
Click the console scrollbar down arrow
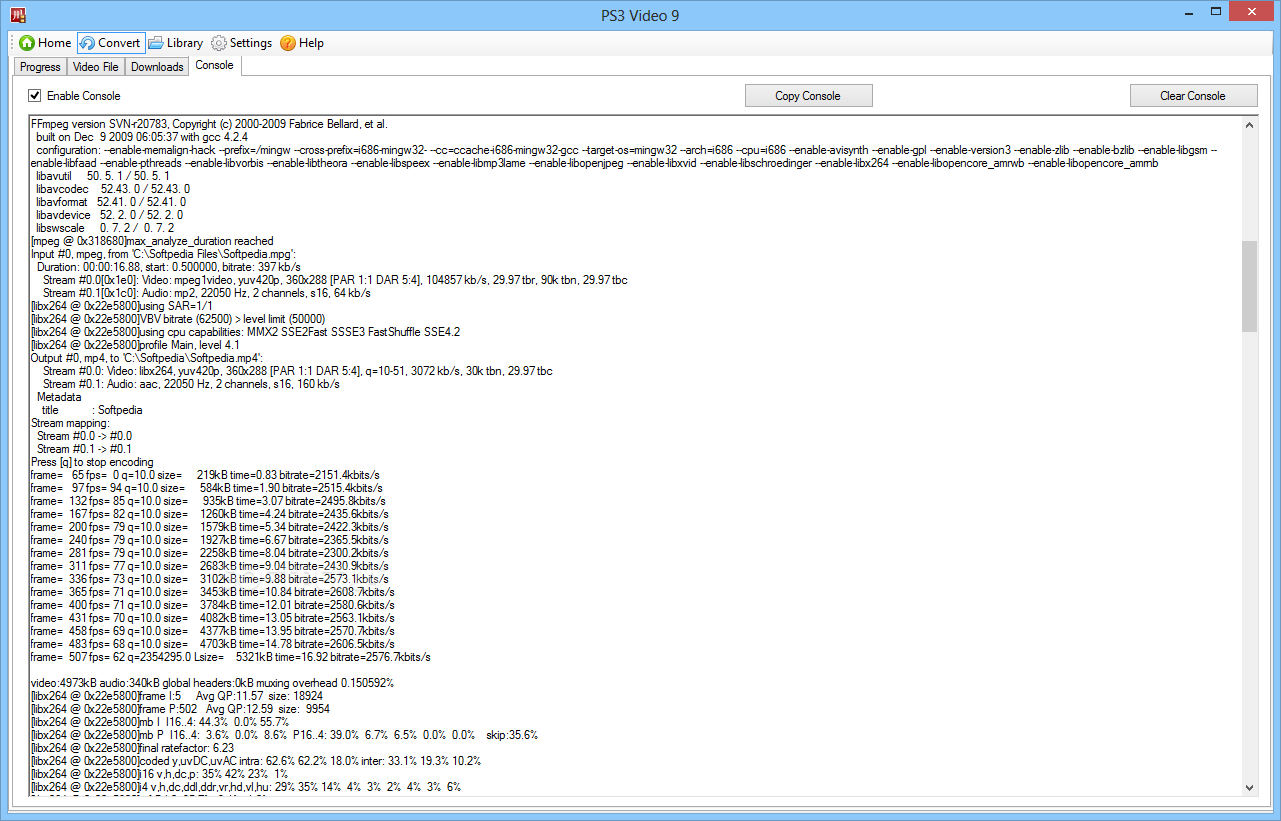[1249, 787]
